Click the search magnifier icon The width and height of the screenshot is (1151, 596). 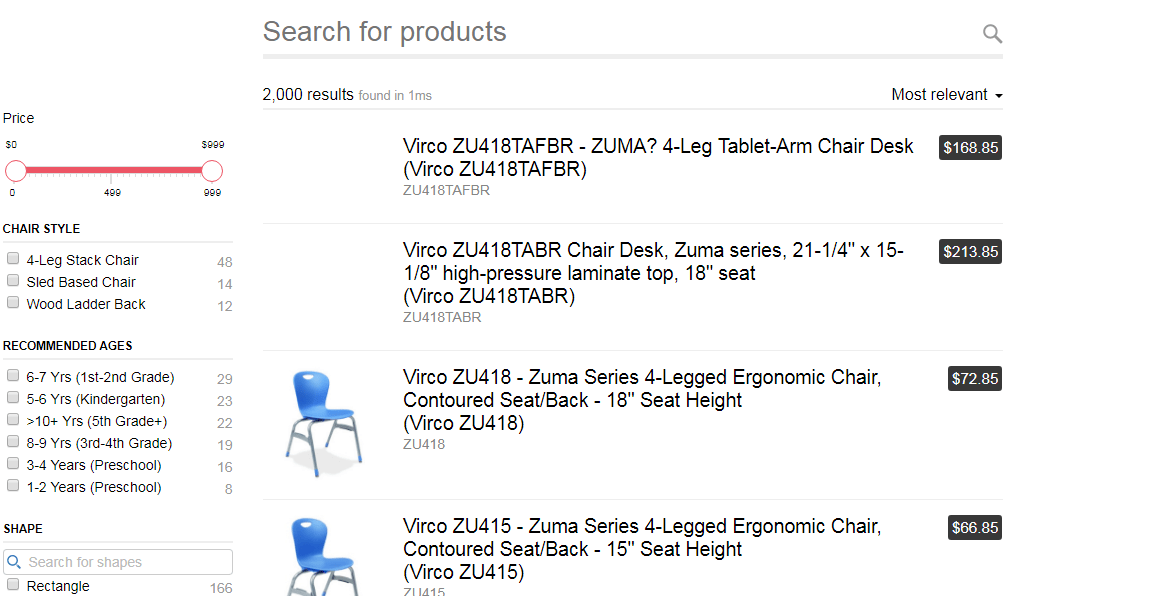click(992, 34)
